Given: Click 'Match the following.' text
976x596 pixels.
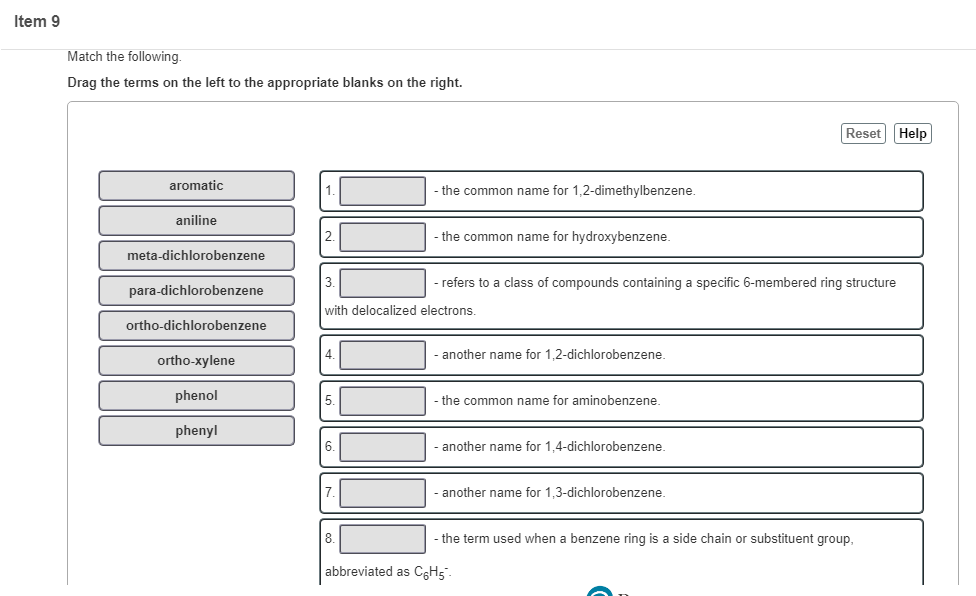Looking at the screenshot, I should [124, 57].
